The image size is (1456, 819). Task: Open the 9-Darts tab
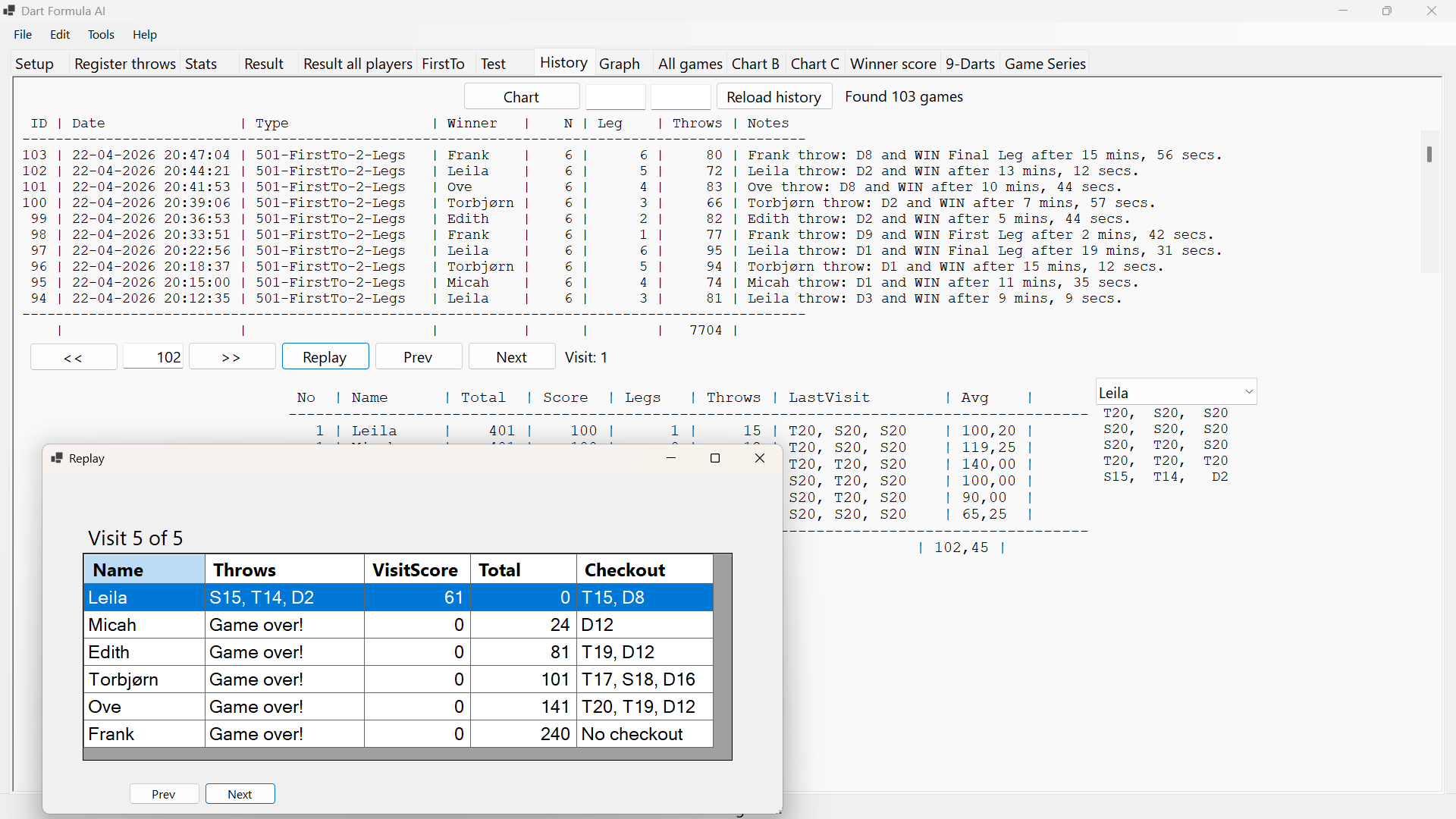(970, 64)
